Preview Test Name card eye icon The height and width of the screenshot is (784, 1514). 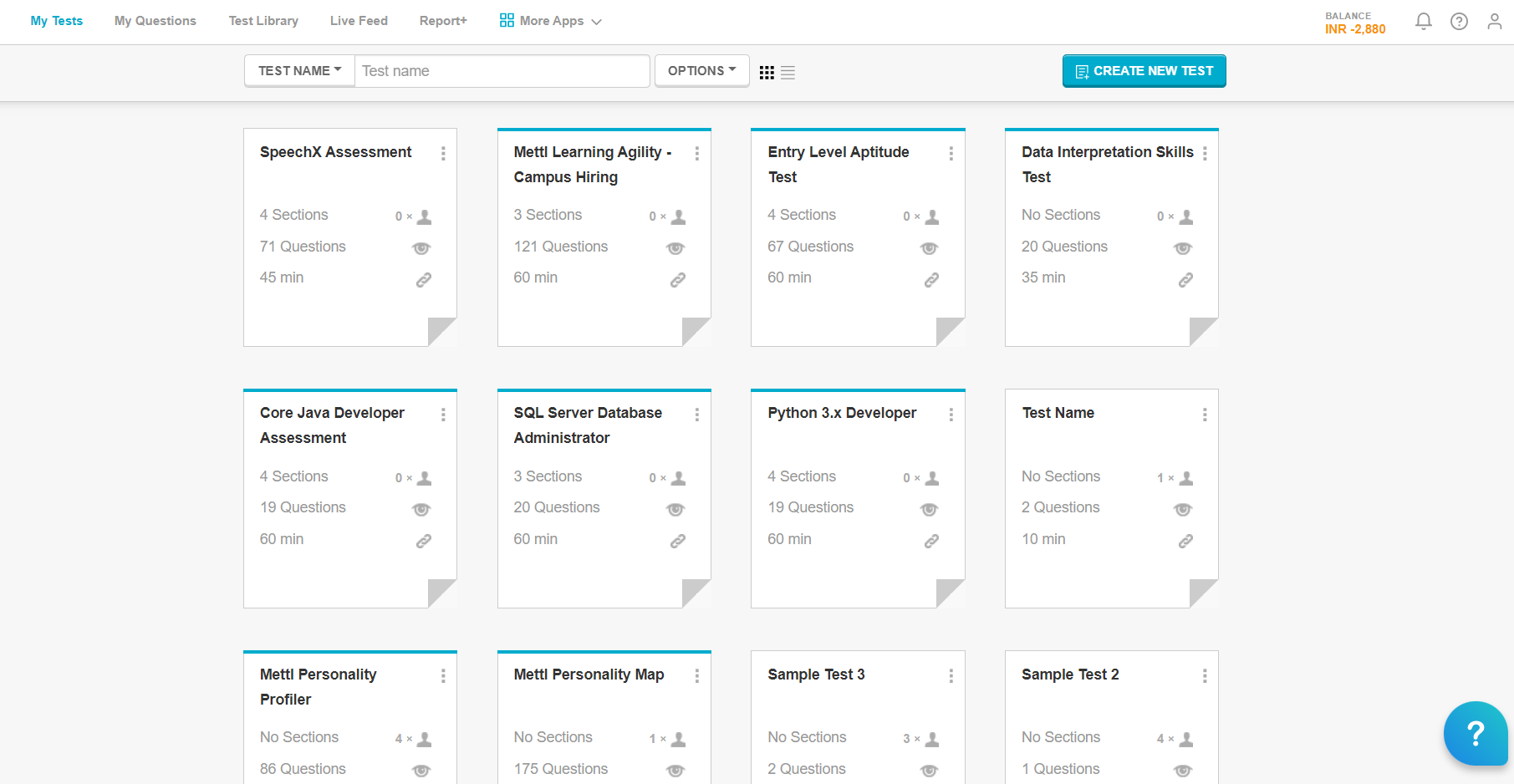coord(1183,509)
